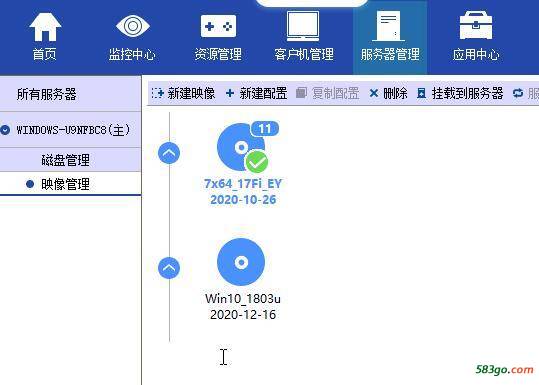Go to 首页 home icon

45,27
